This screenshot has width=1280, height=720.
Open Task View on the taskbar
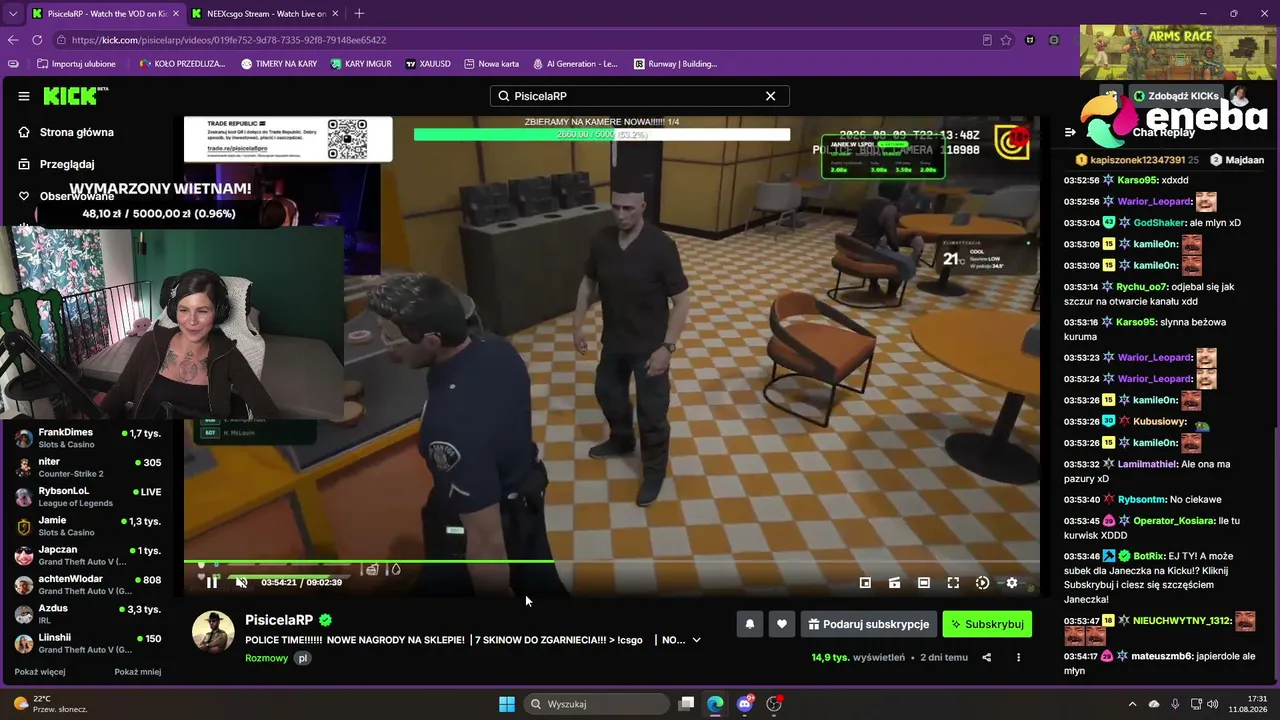click(x=686, y=704)
